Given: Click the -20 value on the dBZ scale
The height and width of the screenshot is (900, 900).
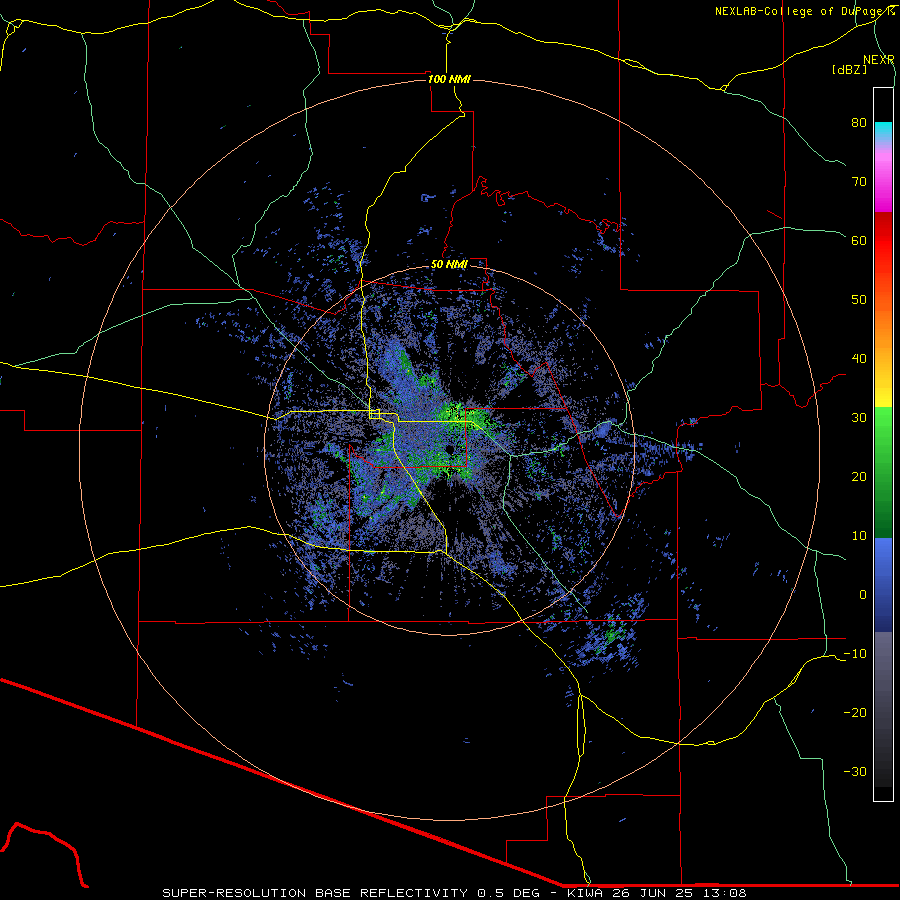Looking at the screenshot, I should click(x=855, y=713).
